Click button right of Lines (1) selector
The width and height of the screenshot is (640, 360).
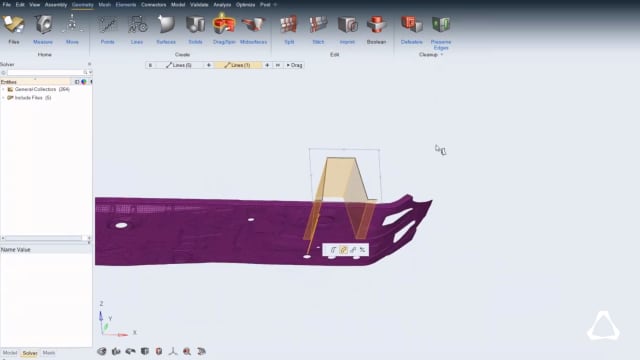[x=267, y=65]
